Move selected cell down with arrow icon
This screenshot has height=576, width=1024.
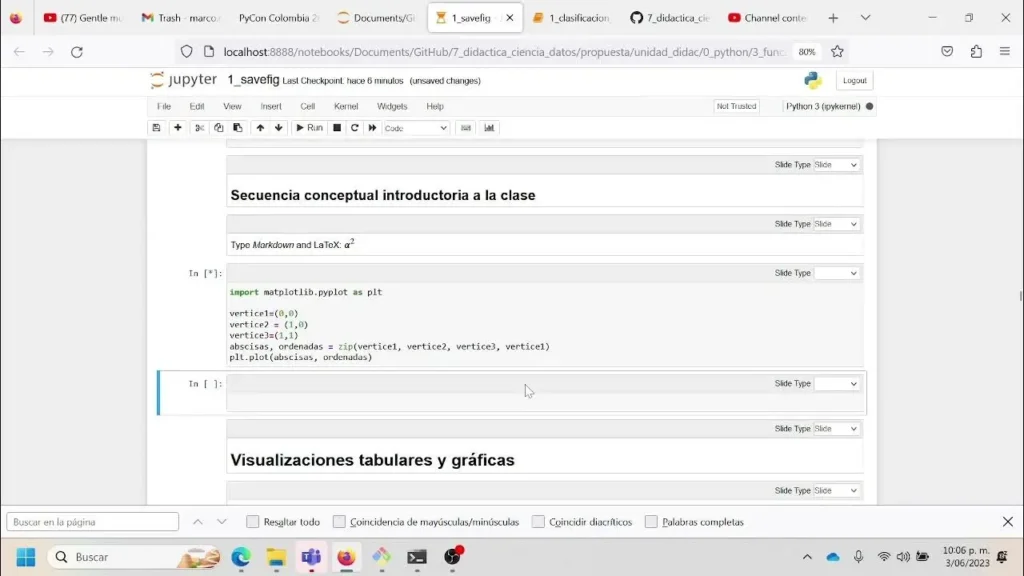pos(279,128)
